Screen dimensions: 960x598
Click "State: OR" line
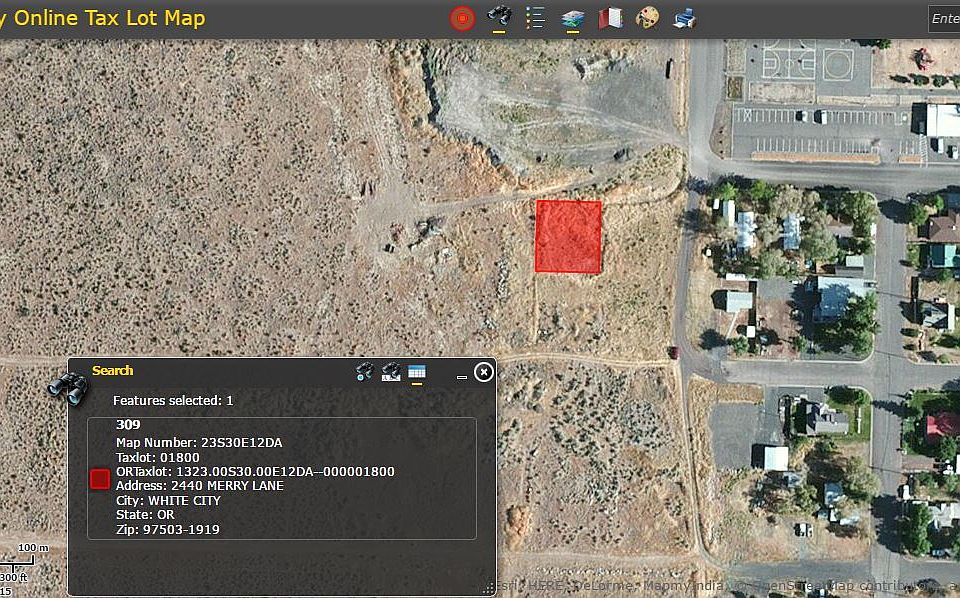coord(145,514)
